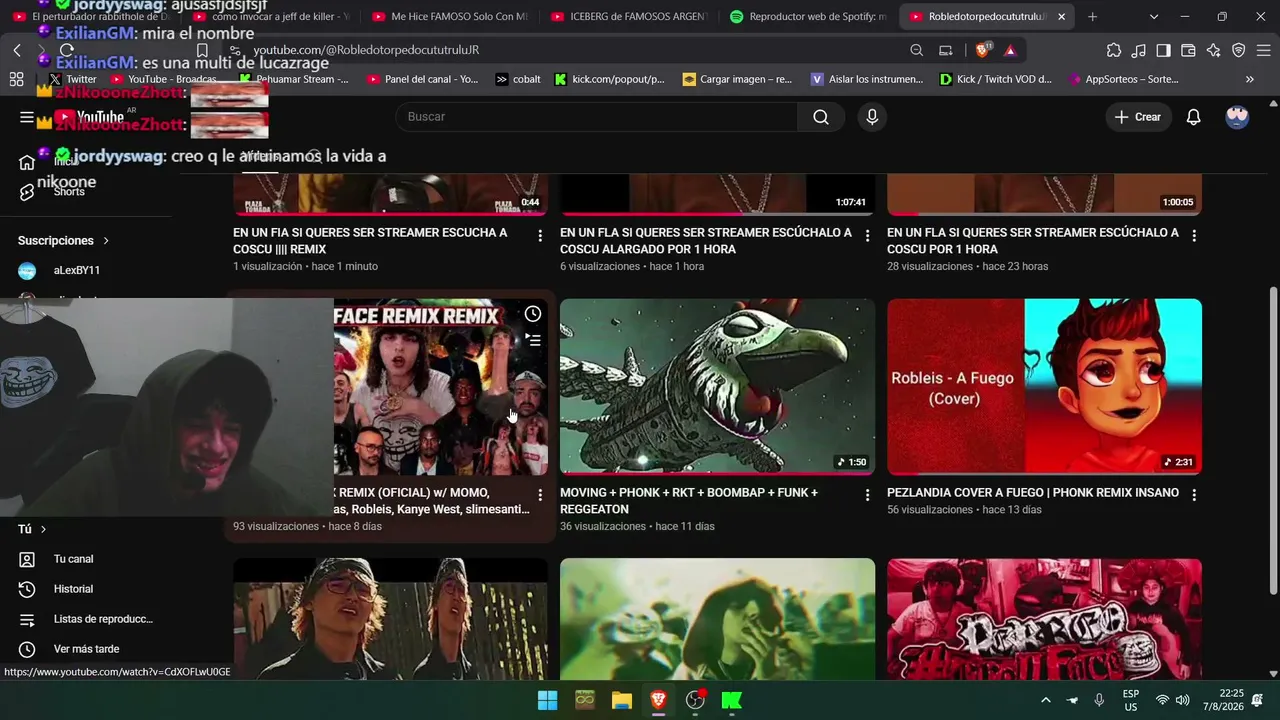This screenshot has width=1280, height=720.
Task: Open Ver más tarde in sidebar
Action: tap(85, 649)
